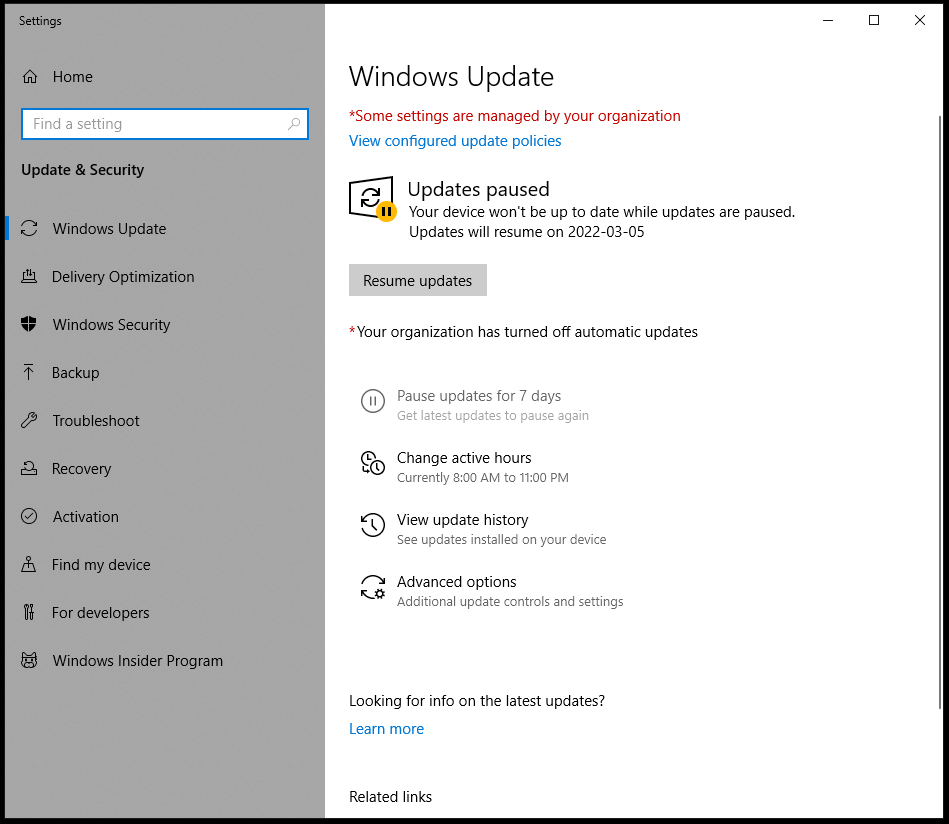Click the For developers icon
Image resolution: width=949 pixels, height=824 pixels.
(30, 613)
